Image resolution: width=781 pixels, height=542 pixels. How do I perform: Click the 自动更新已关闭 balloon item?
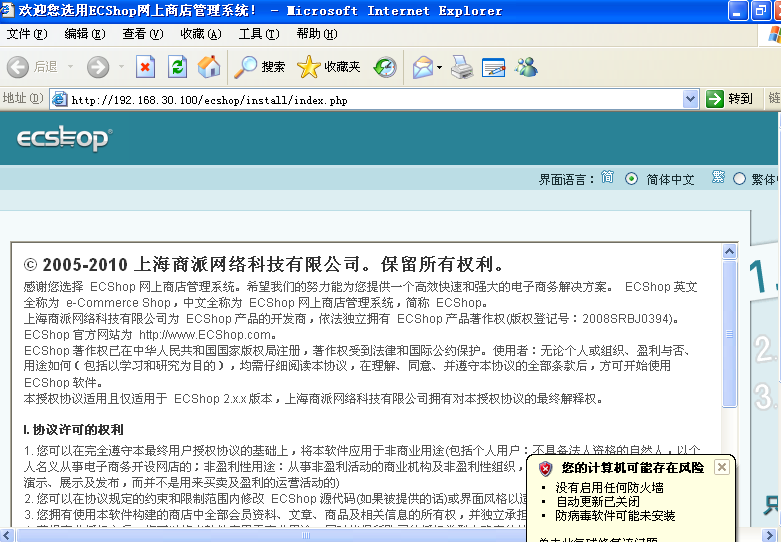[597, 501]
